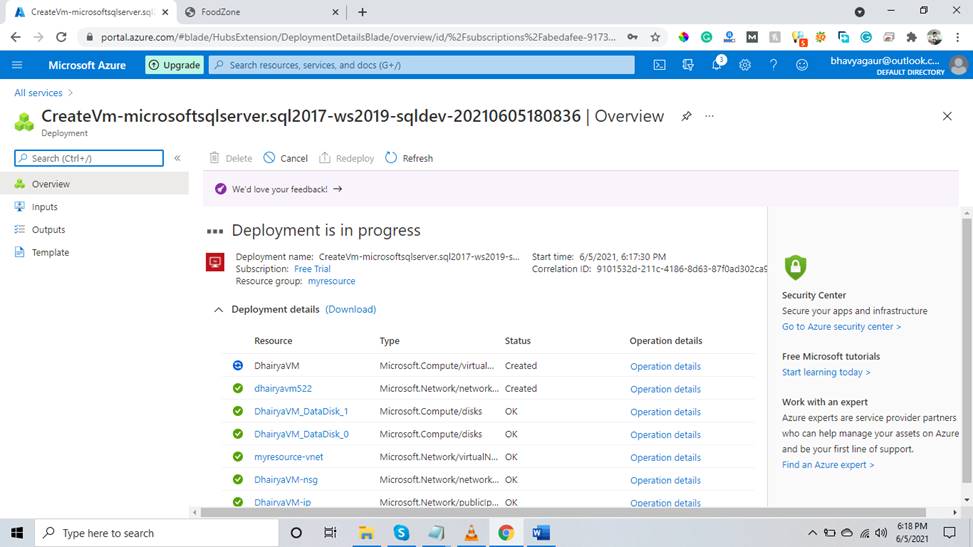This screenshot has width=973, height=547.
Task: Open portal settings gear
Action: 745,65
